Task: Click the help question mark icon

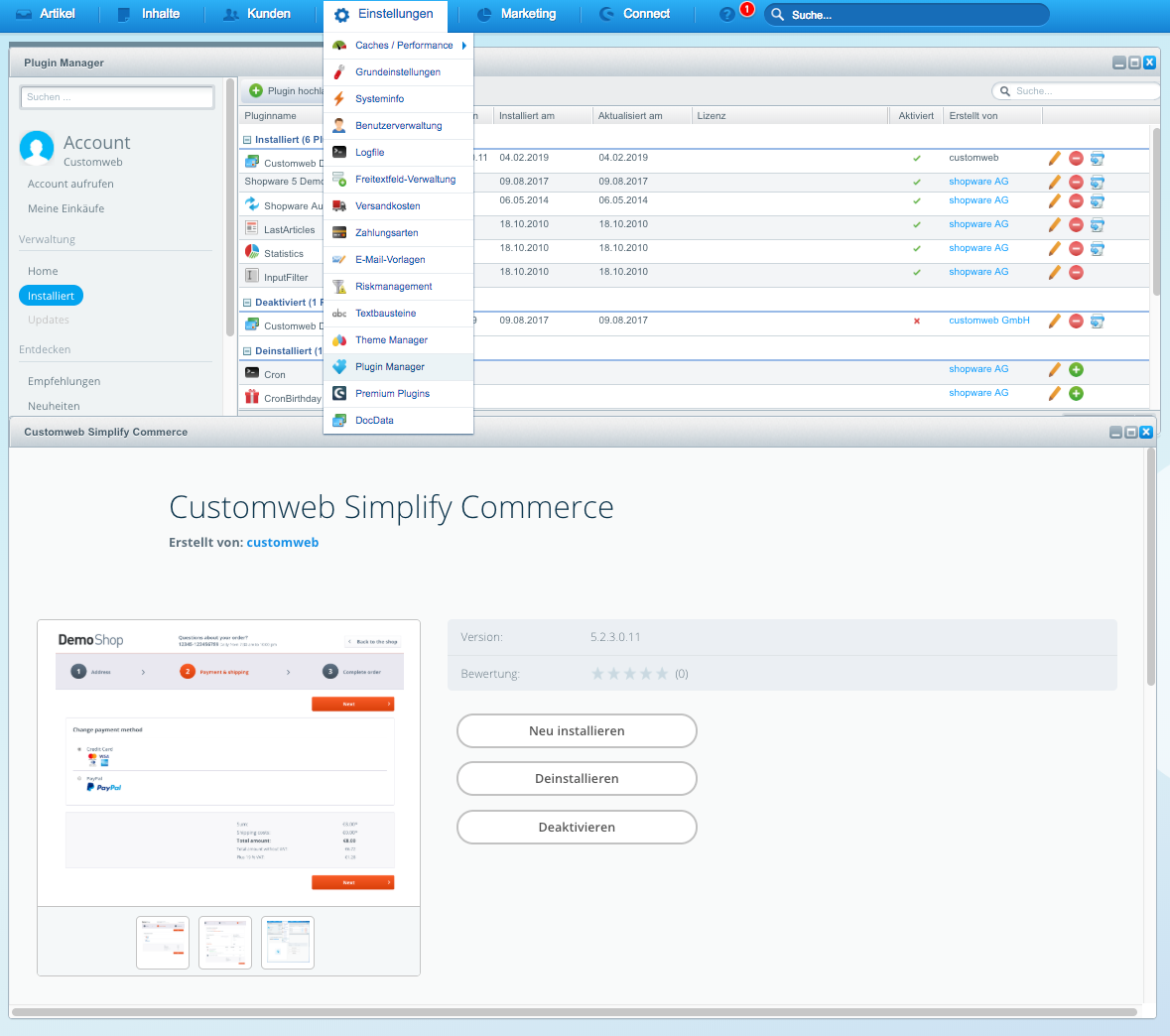Action: click(x=726, y=14)
